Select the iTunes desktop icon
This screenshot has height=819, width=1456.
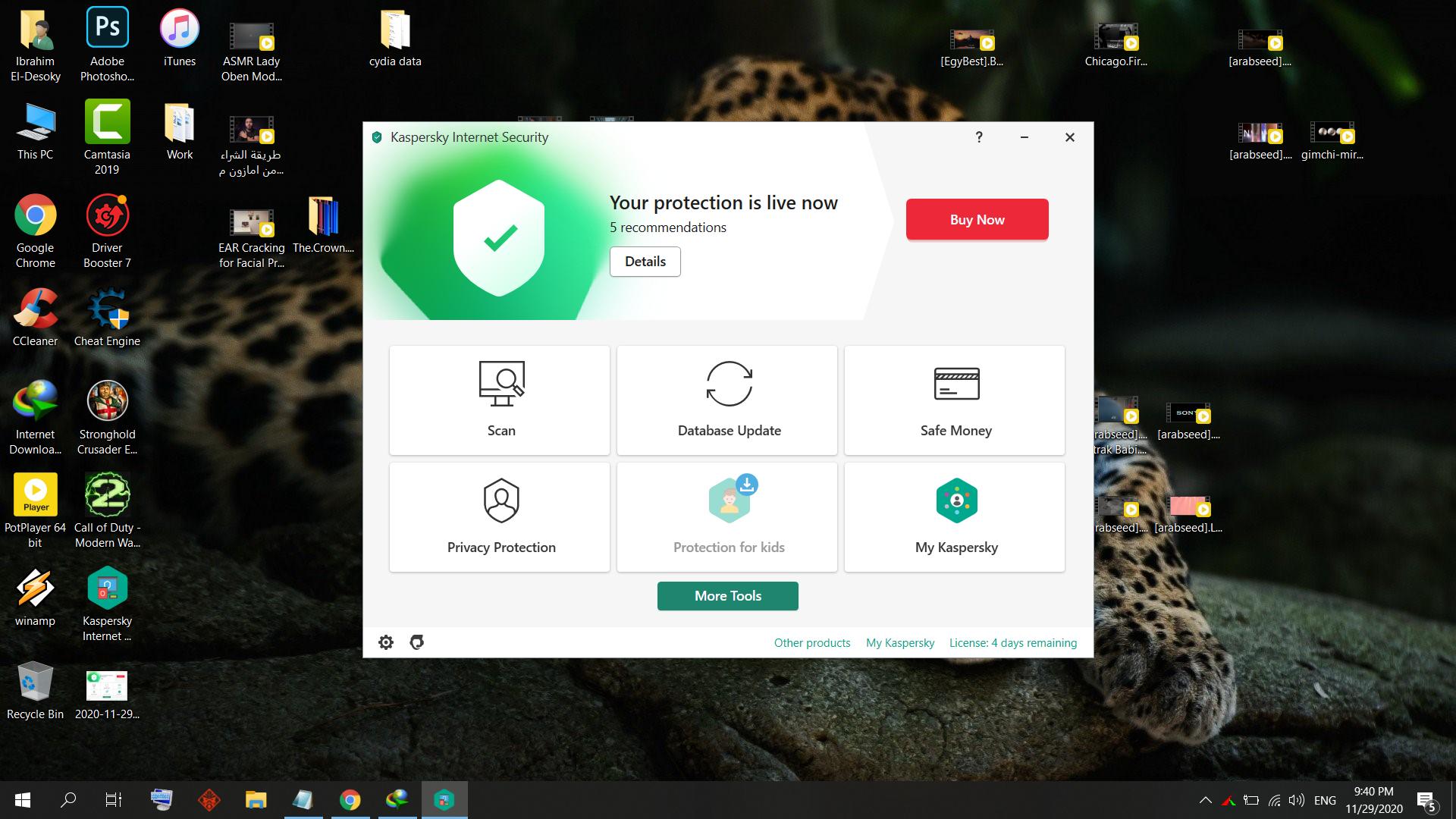coord(180,37)
